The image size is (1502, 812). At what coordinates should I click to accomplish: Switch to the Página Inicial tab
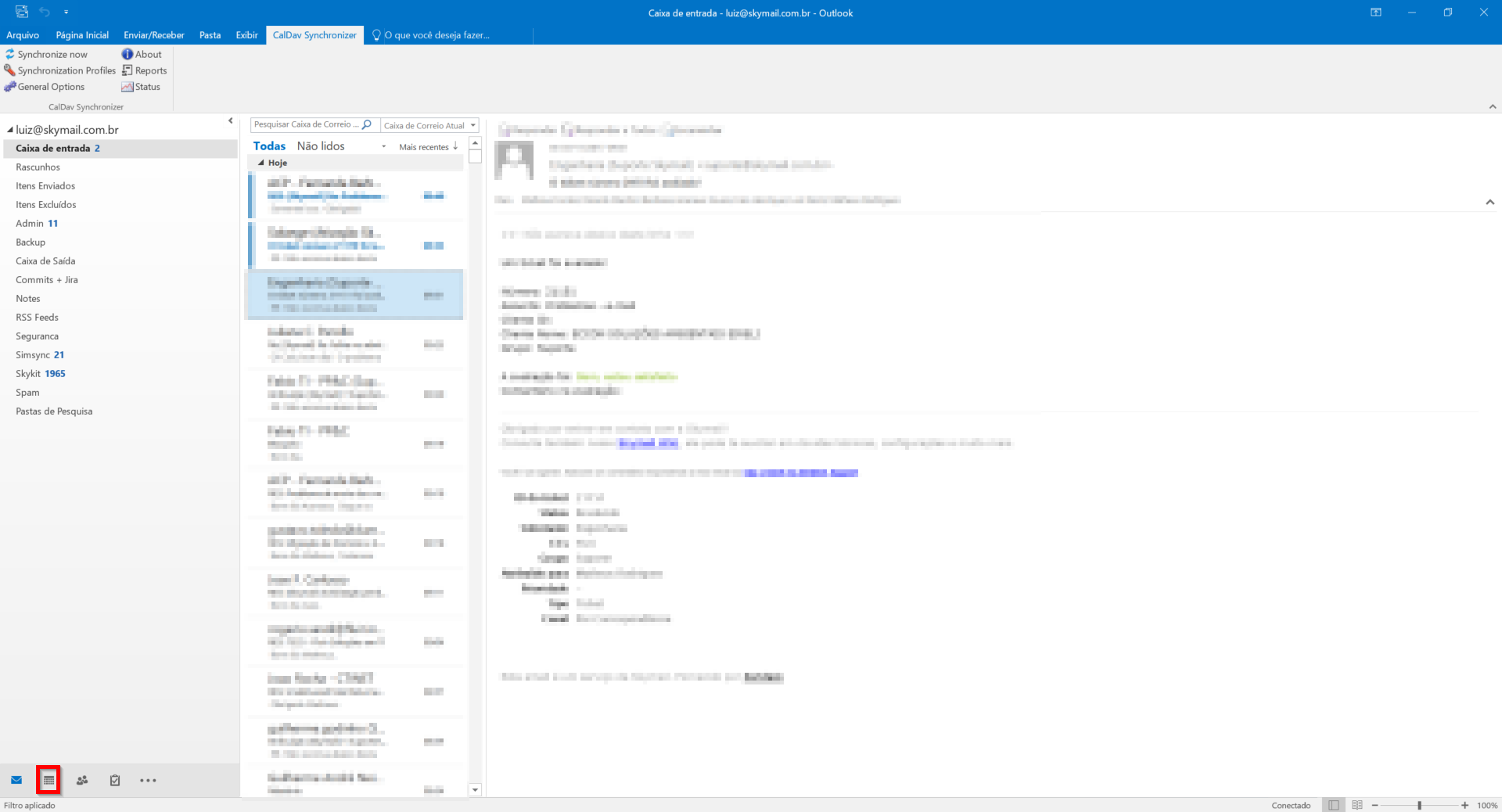82,35
